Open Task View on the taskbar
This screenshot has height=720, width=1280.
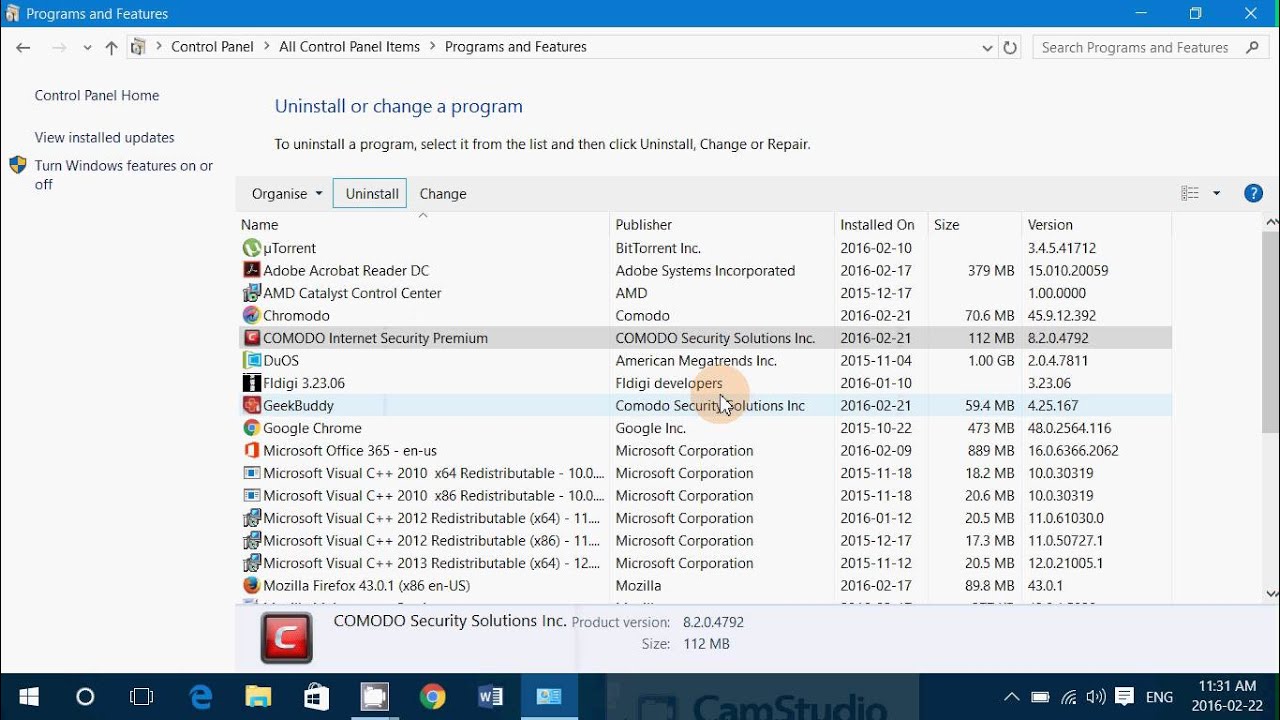pyautogui.click(x=142, y=697)
